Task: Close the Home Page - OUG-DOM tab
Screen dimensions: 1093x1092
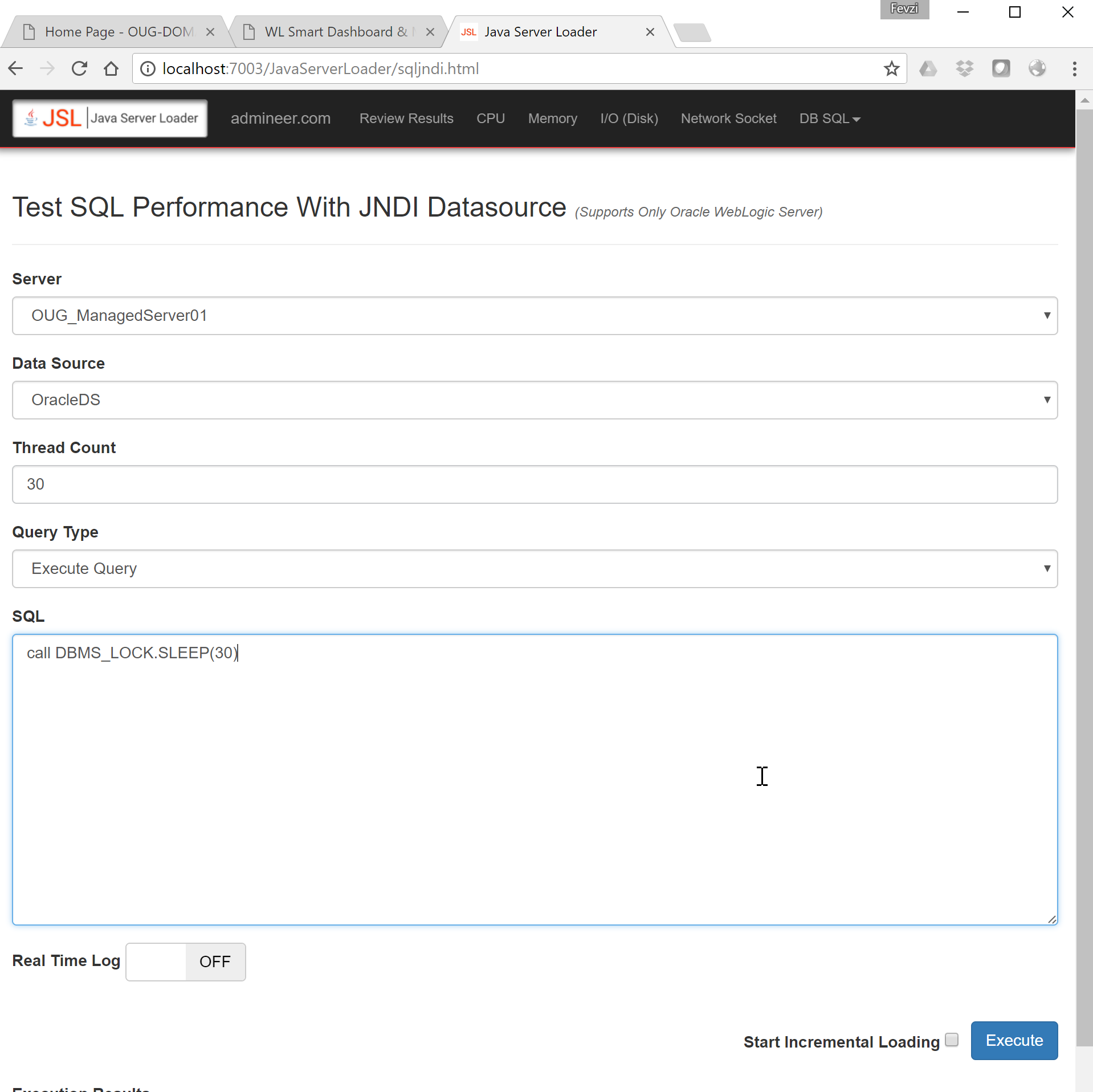Action: [x=210, y=32]
